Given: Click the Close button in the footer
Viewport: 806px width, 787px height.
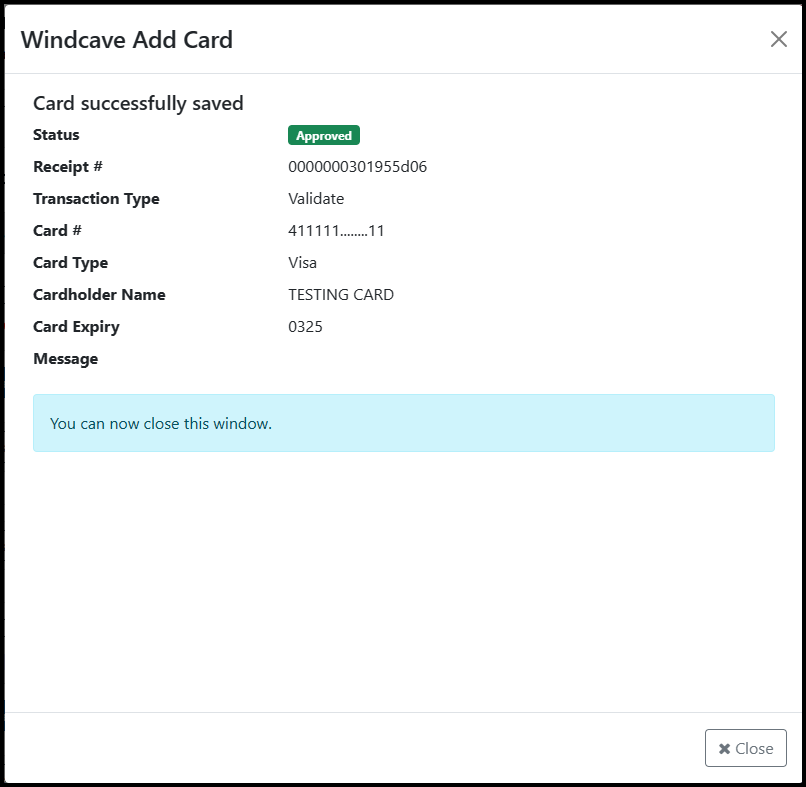Looking at the screenshot, I should [x=745, y=748].
